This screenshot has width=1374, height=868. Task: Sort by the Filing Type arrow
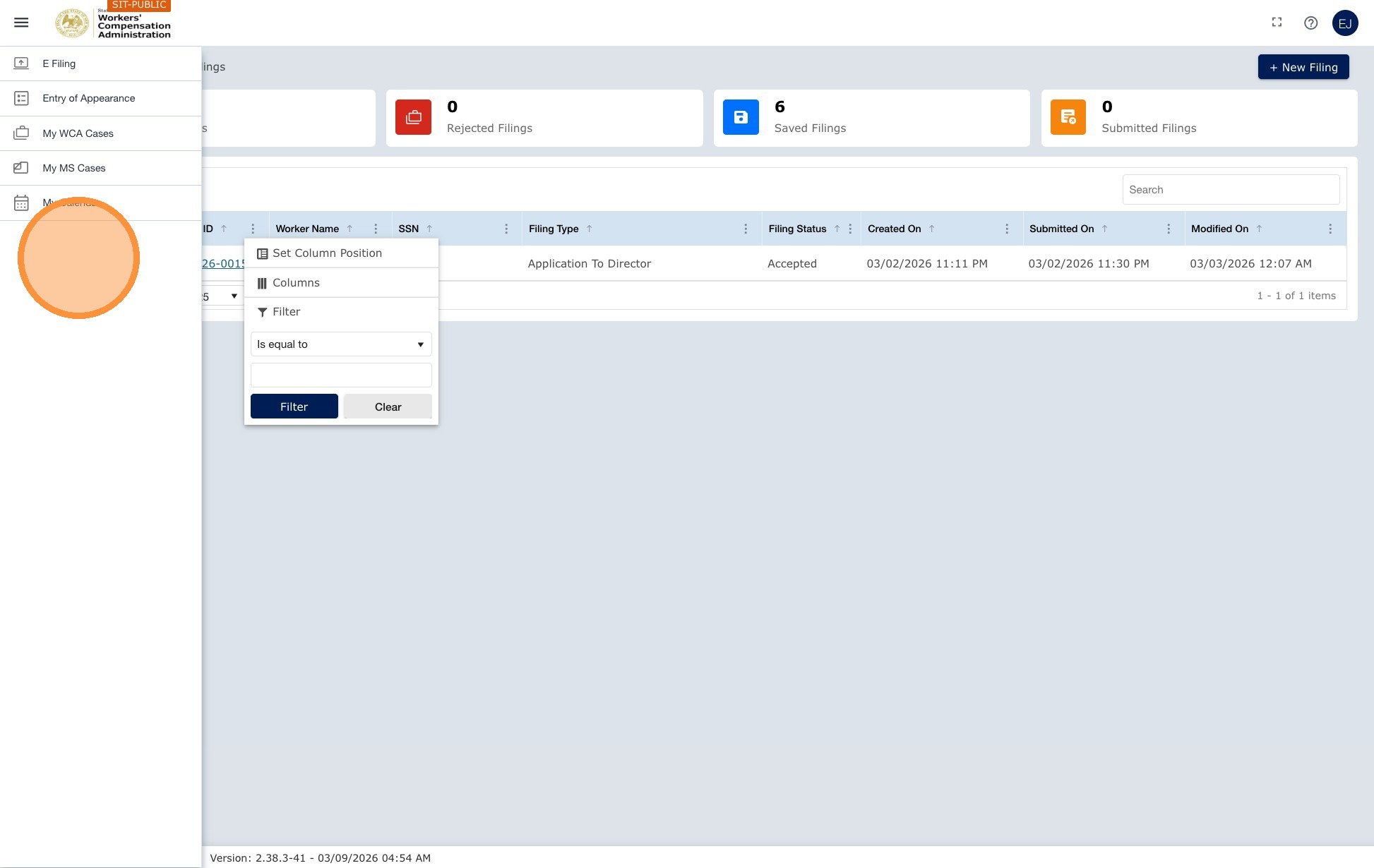pos(590,229)
